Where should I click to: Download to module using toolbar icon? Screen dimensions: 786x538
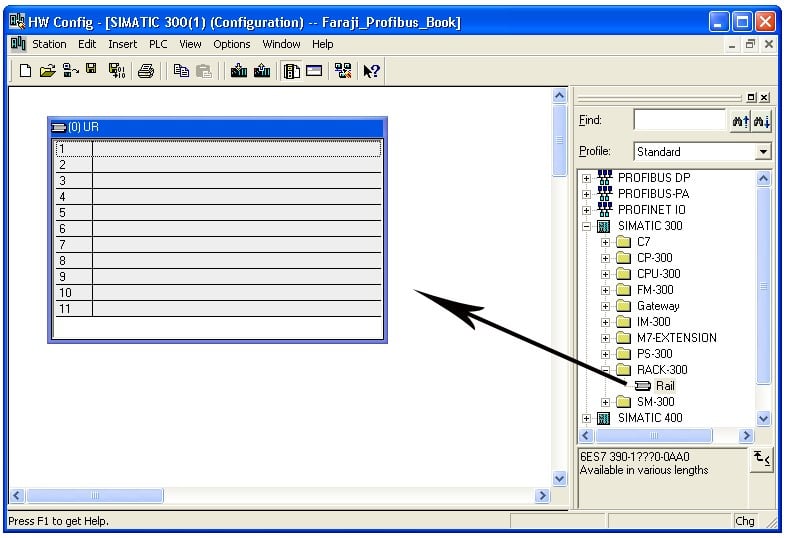(x=239, y=71)
